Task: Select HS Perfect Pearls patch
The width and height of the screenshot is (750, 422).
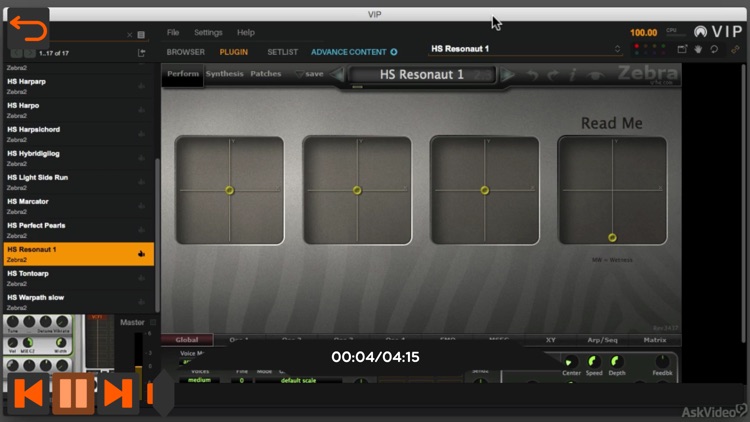Action: 78,230
